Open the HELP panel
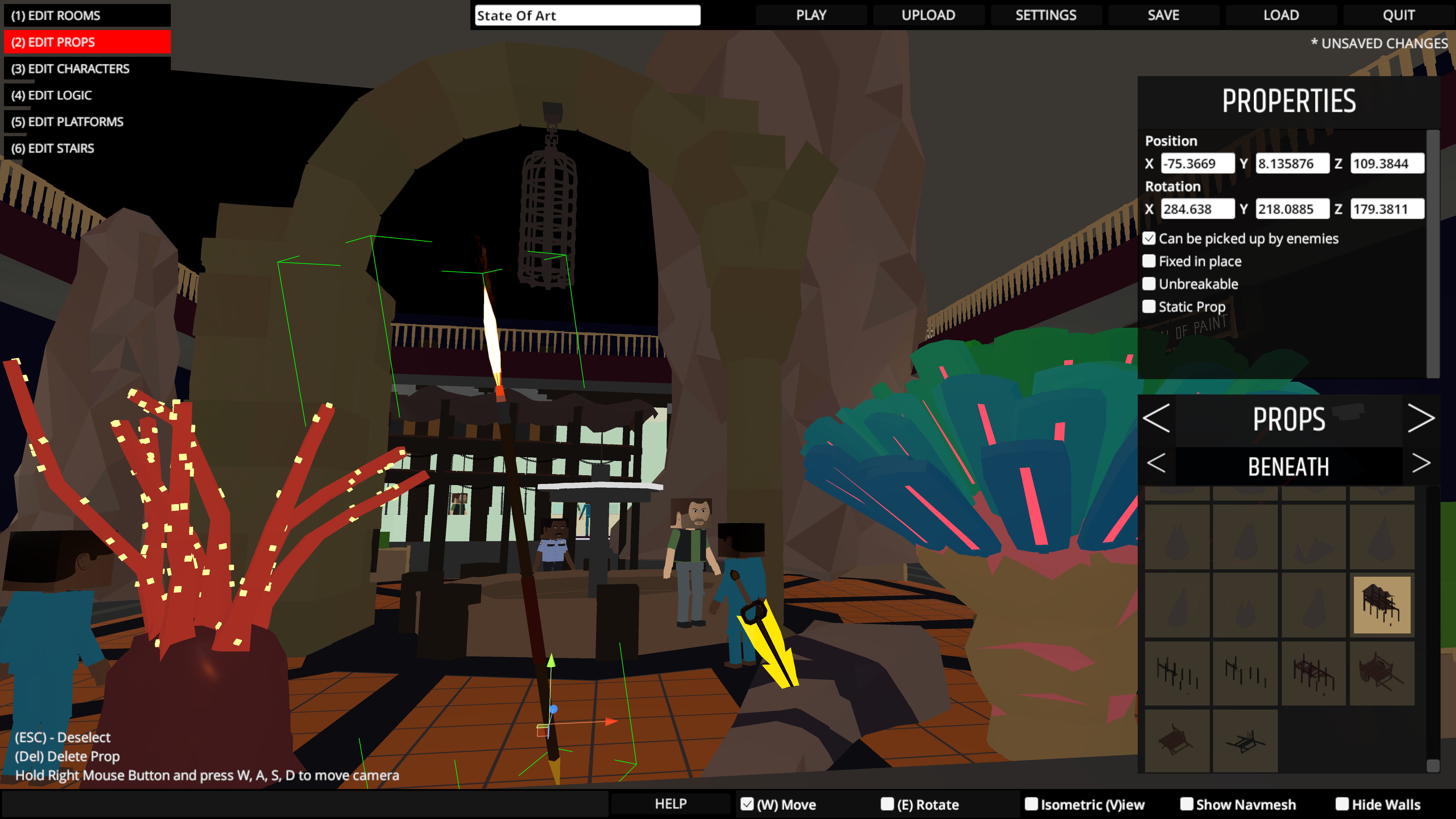Screen dimensions: 1456x819 pos(670,804)
